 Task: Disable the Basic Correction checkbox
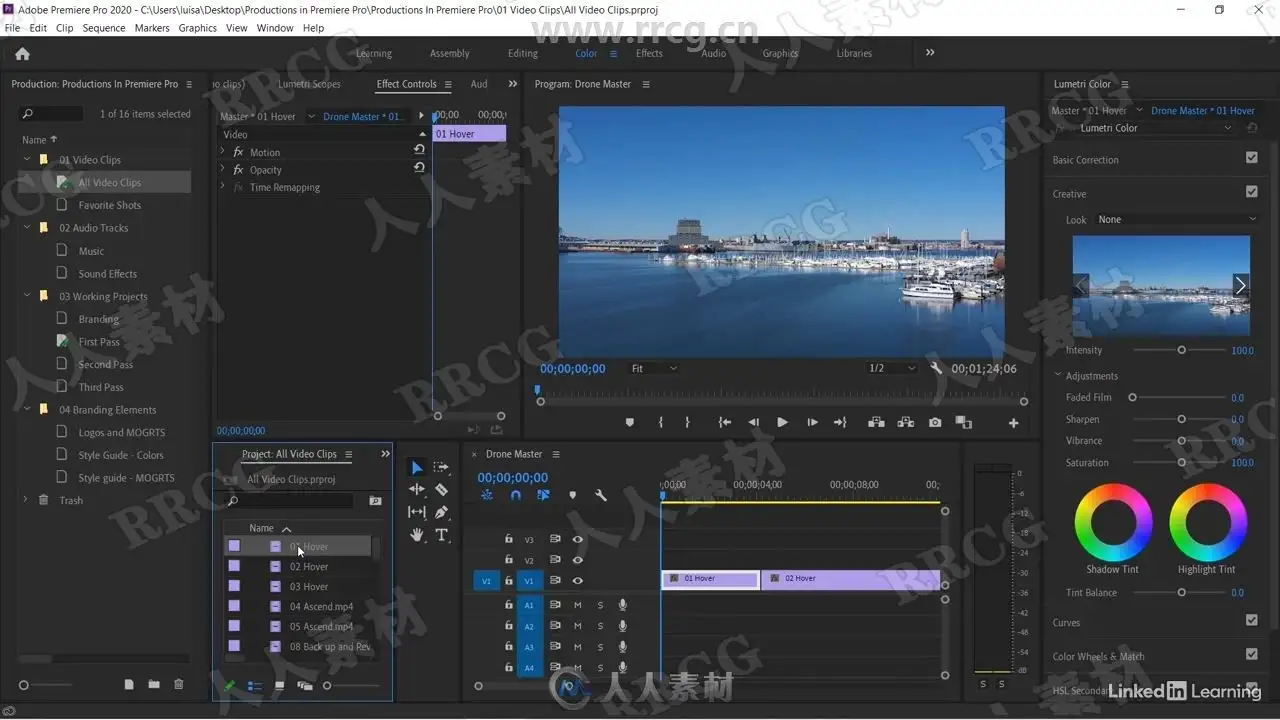pos(1251,158)
